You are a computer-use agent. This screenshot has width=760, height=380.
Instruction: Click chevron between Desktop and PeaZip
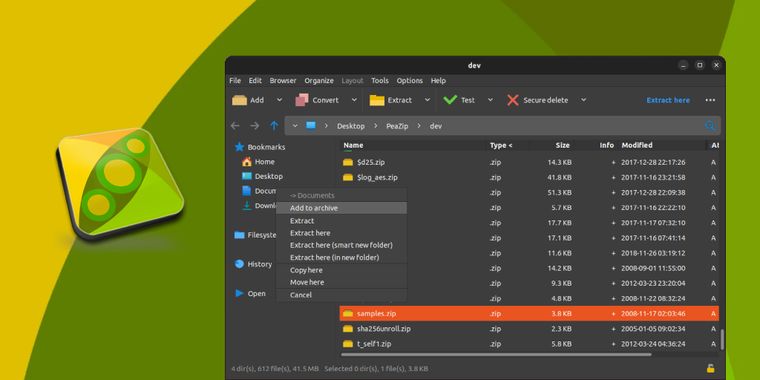coord(376,126)
